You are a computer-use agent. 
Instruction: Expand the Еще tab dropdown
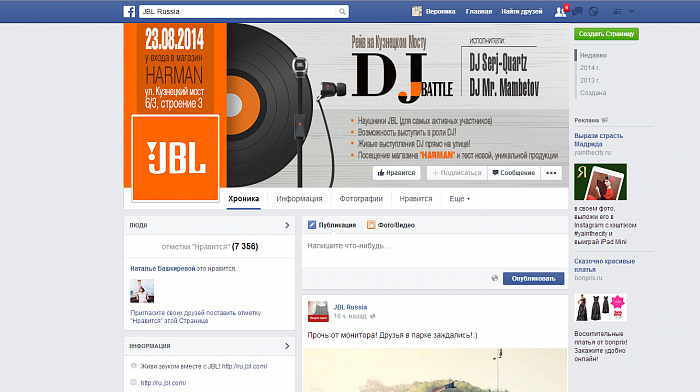pyautogui.click(x=459, y=199)
